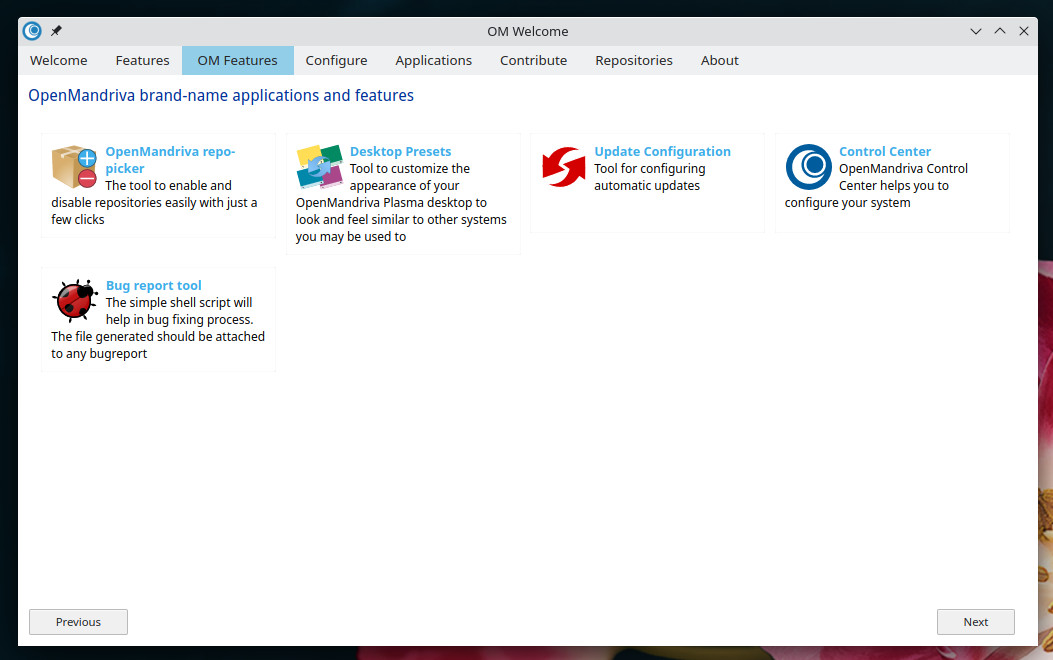Select the OM Features tab
The height and width of the screenshot is (660, 1053).
(x=238, y=60)
